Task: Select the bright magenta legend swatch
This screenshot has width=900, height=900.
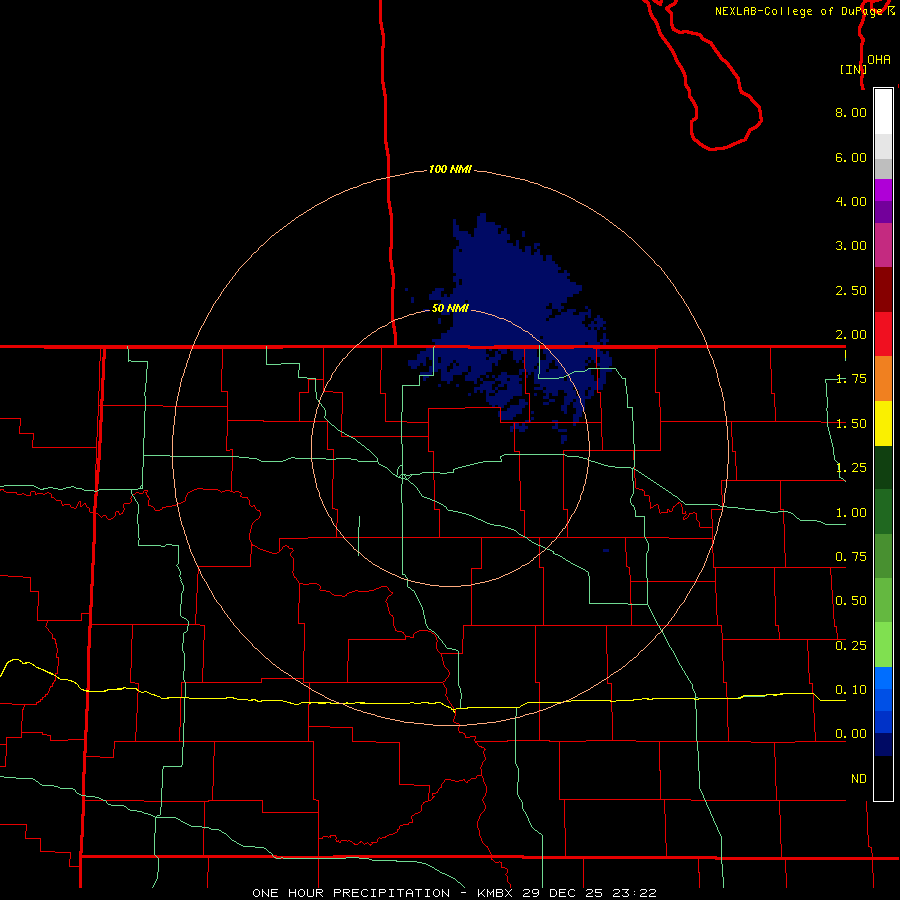Action: pyautogui.click(x=883, y=190)
